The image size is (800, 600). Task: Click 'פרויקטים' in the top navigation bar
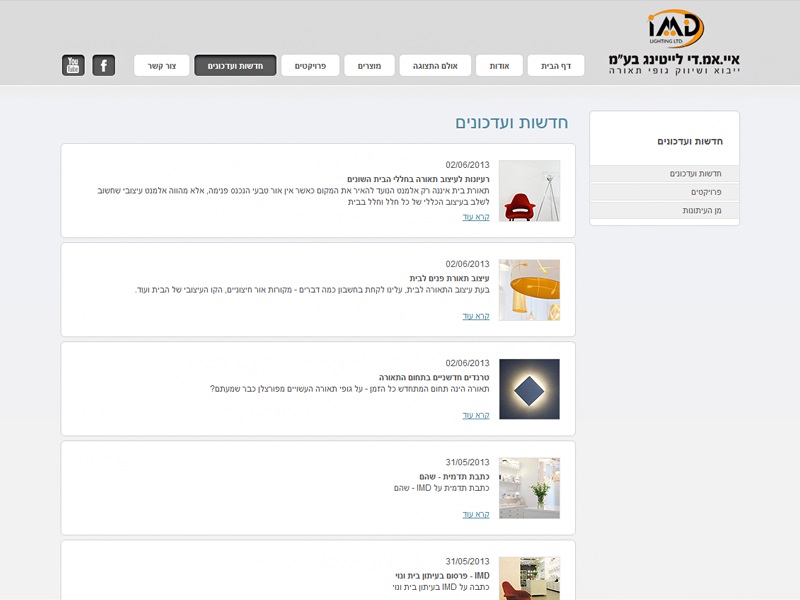tap(310, 66)
